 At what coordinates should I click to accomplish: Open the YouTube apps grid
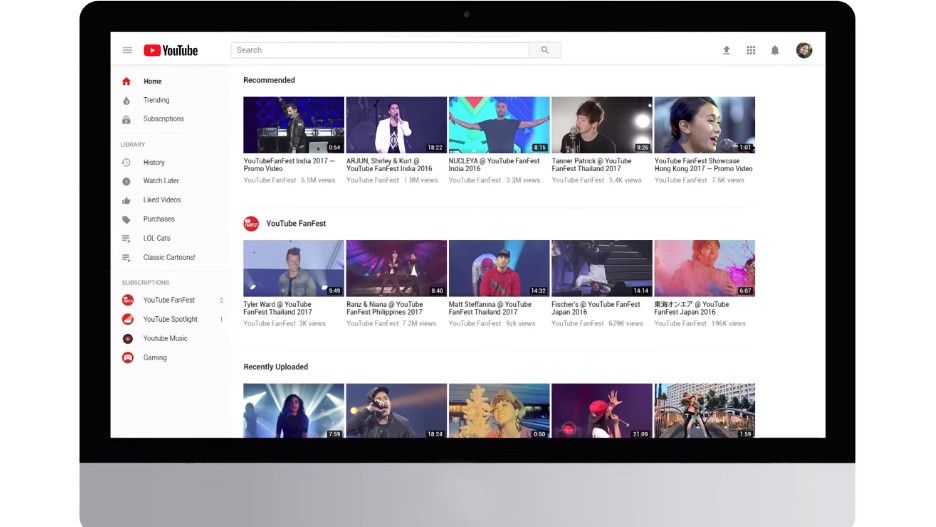tap(751, 50)
